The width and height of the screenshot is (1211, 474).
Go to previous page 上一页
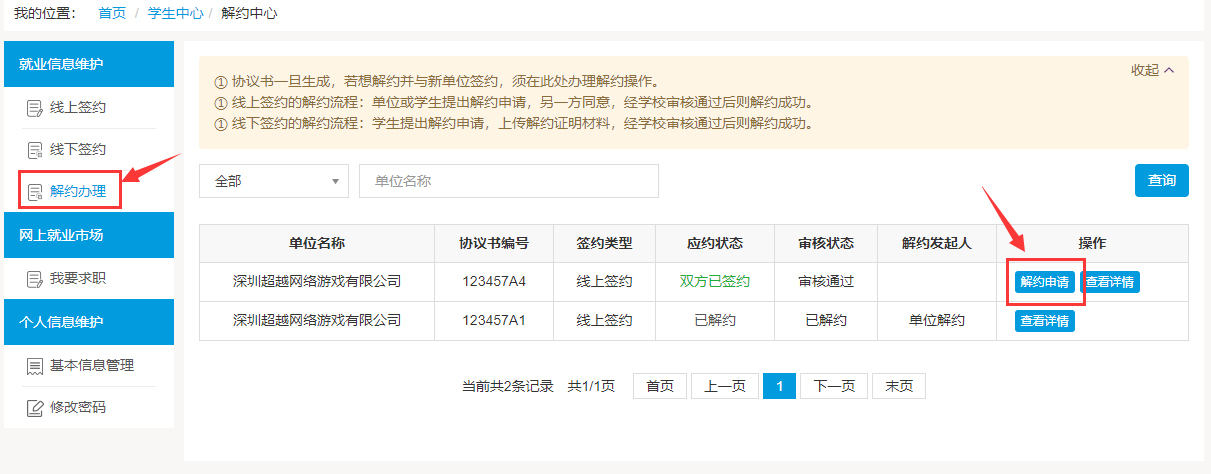[x=724, y=387]
